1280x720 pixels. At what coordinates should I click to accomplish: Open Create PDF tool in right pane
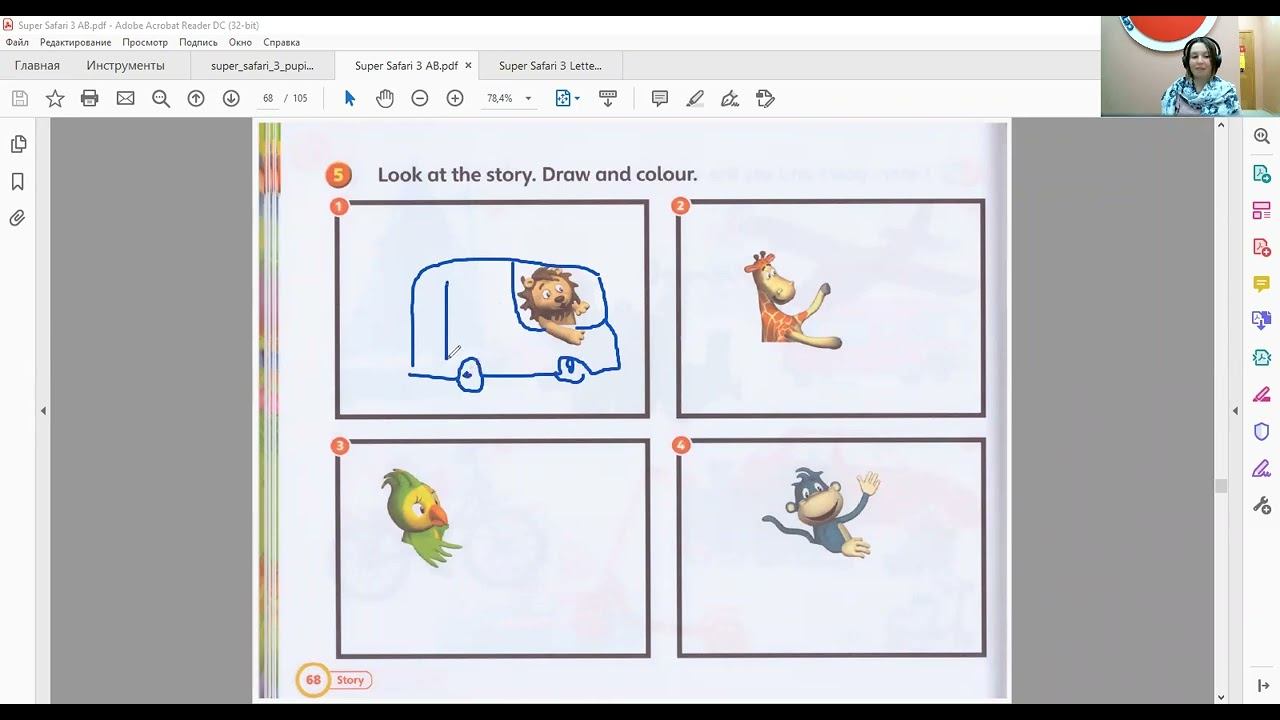(1262, 247)
